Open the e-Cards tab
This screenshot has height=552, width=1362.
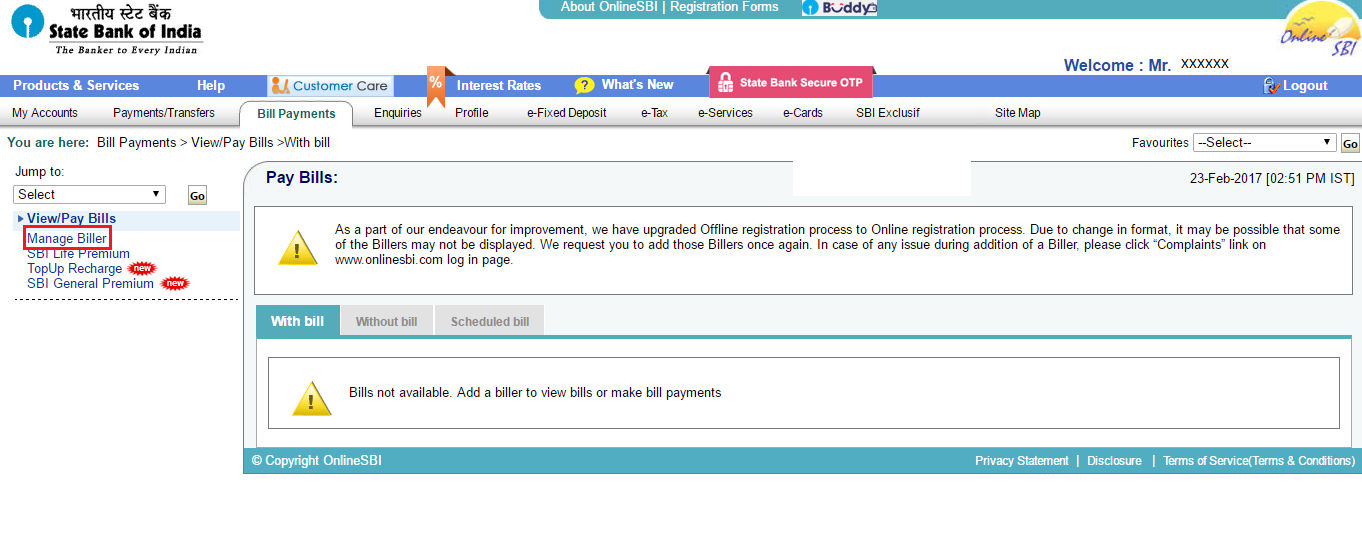(x=803, y=113)
